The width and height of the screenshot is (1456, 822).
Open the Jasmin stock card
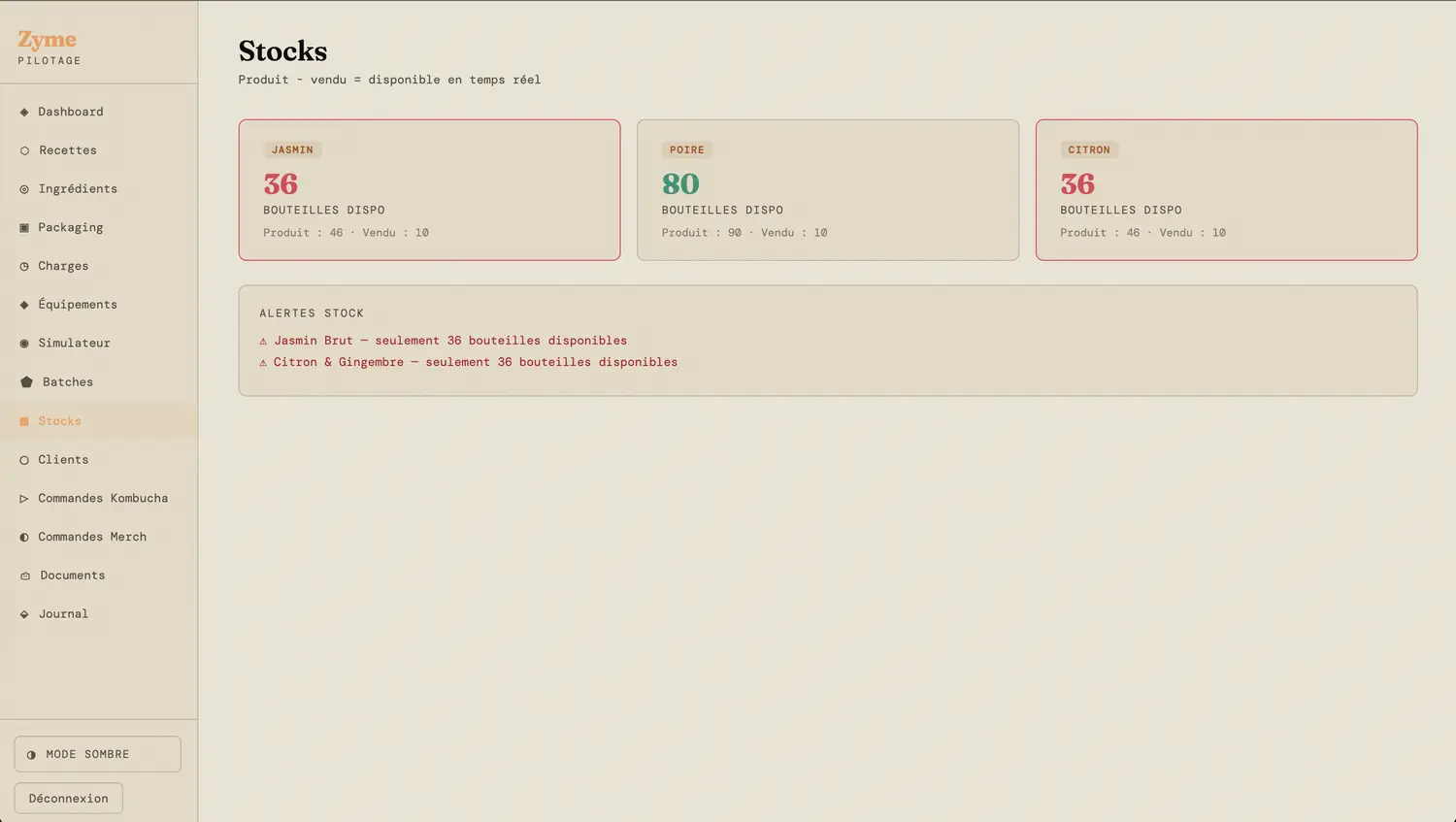[x=429, y=190]
